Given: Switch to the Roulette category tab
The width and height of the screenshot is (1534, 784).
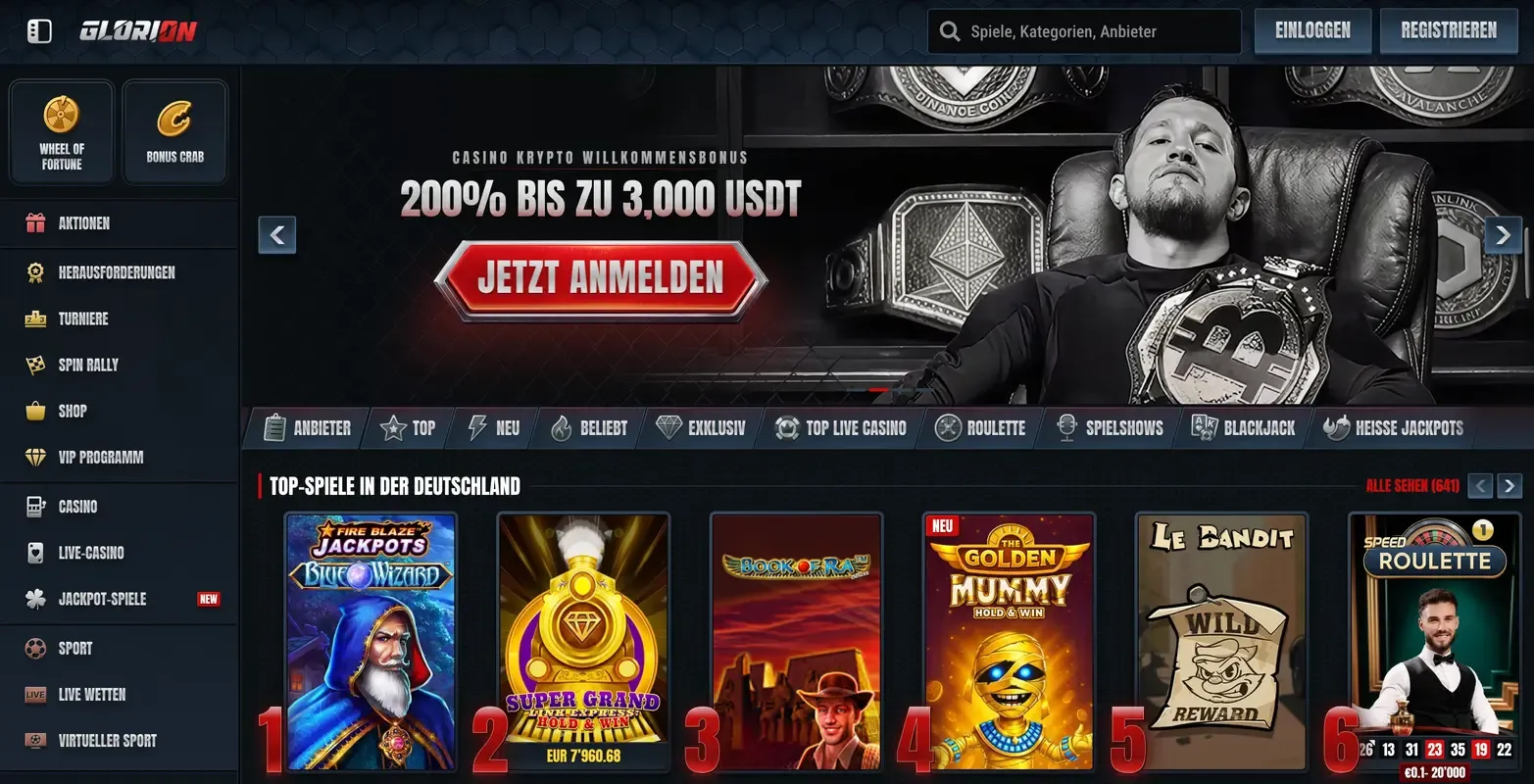Looking at the screenshot, I should (x=980, y=428).
